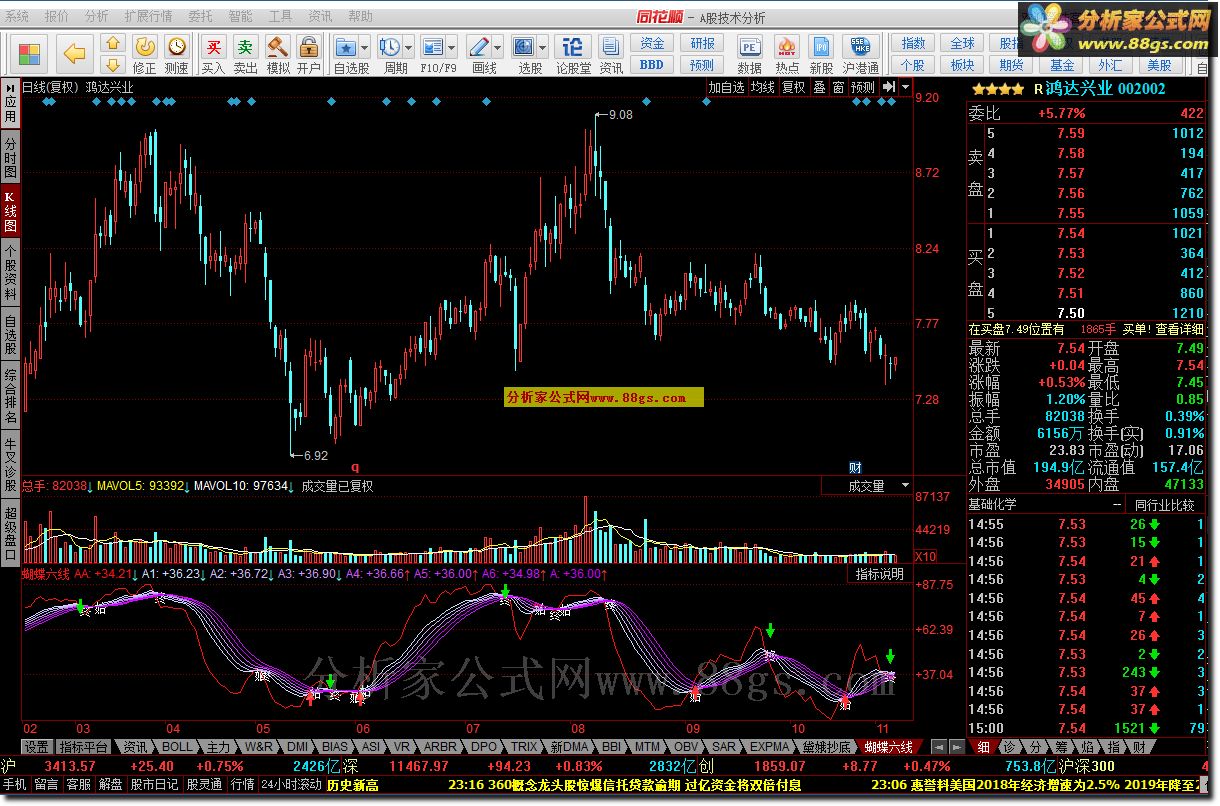The height and width of the screenshot is (806, 1220).
Task: Click the 热点 flame icon
Action: 787,54
